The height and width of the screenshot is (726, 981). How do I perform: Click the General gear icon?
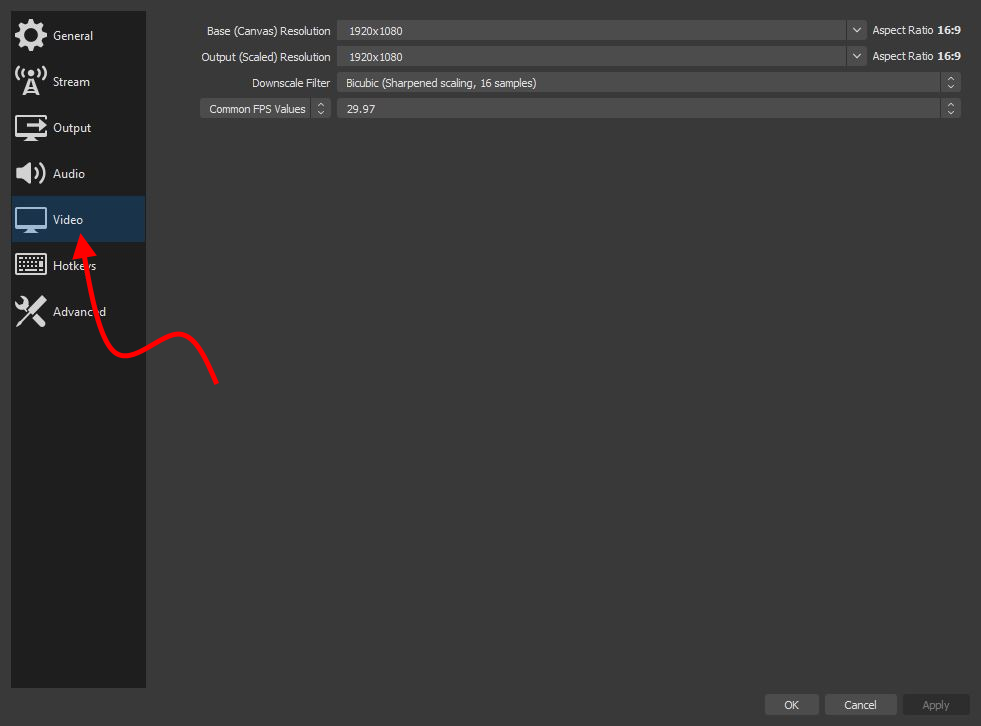[31, 35]
